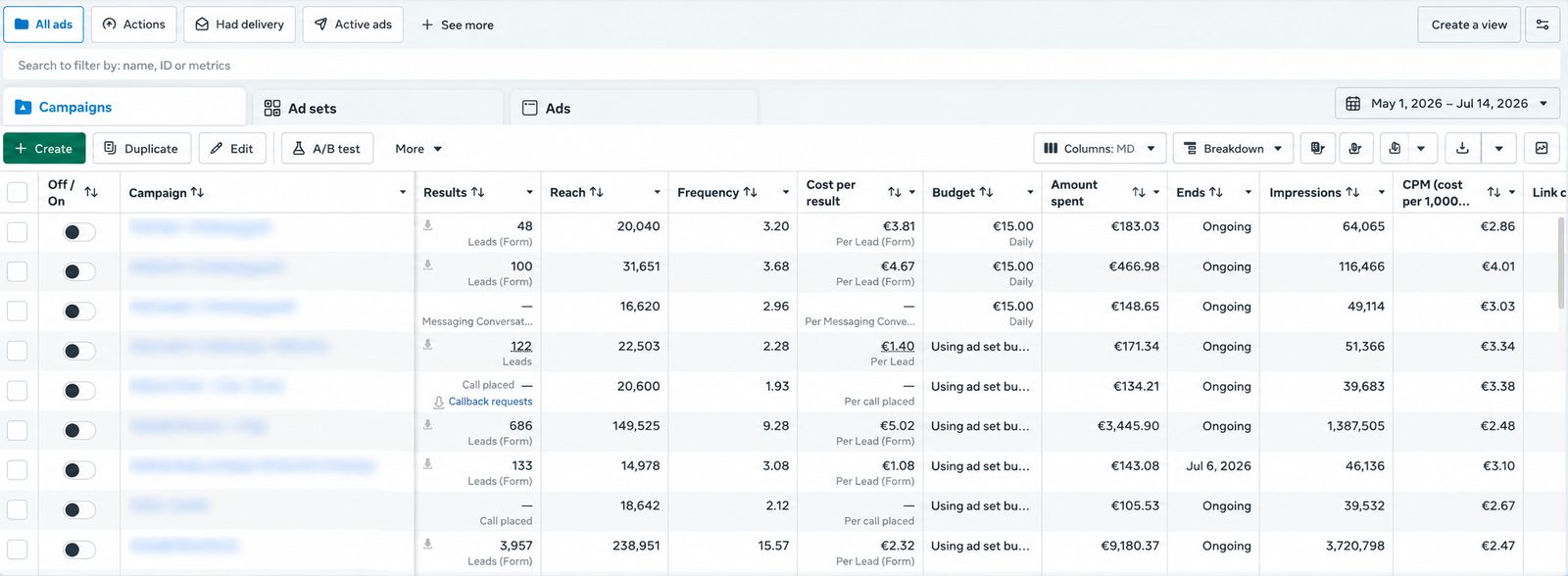Viewport: 1568px width, 576px height.
Task: Tick the select-all checkbox in table header
Action: (x=18, y=192)
